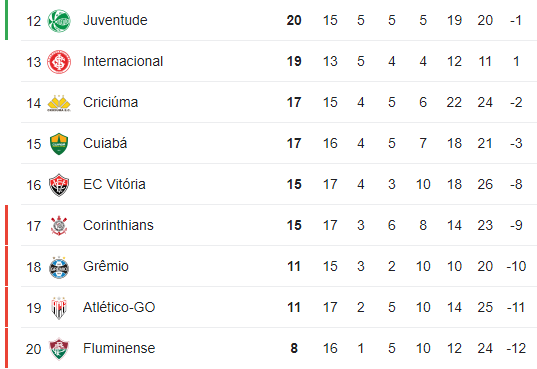Image resolution: width=537 pixels, height=369 pixels.
Task: Click the Corinthians club badge icon
Action: (59, 226)
